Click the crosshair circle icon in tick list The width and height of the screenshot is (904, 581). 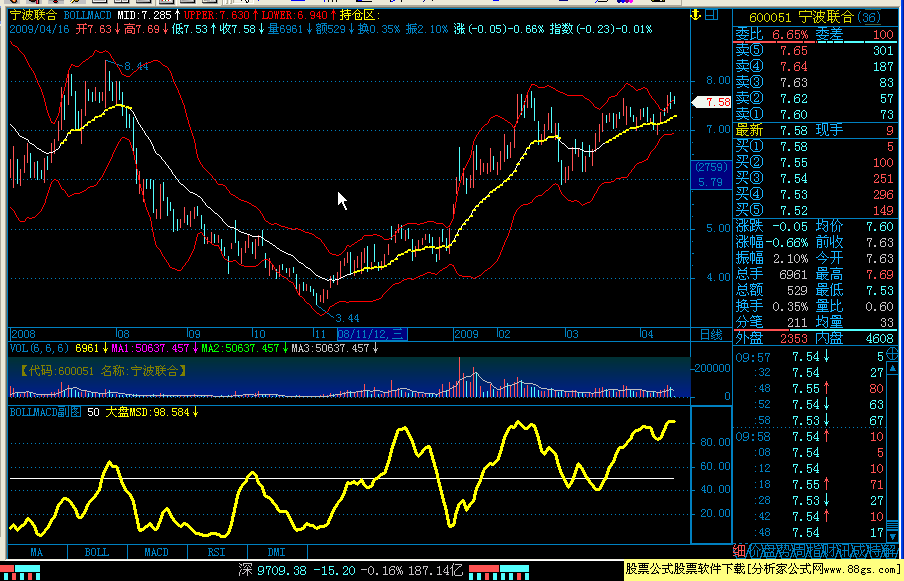pos(892,353)
